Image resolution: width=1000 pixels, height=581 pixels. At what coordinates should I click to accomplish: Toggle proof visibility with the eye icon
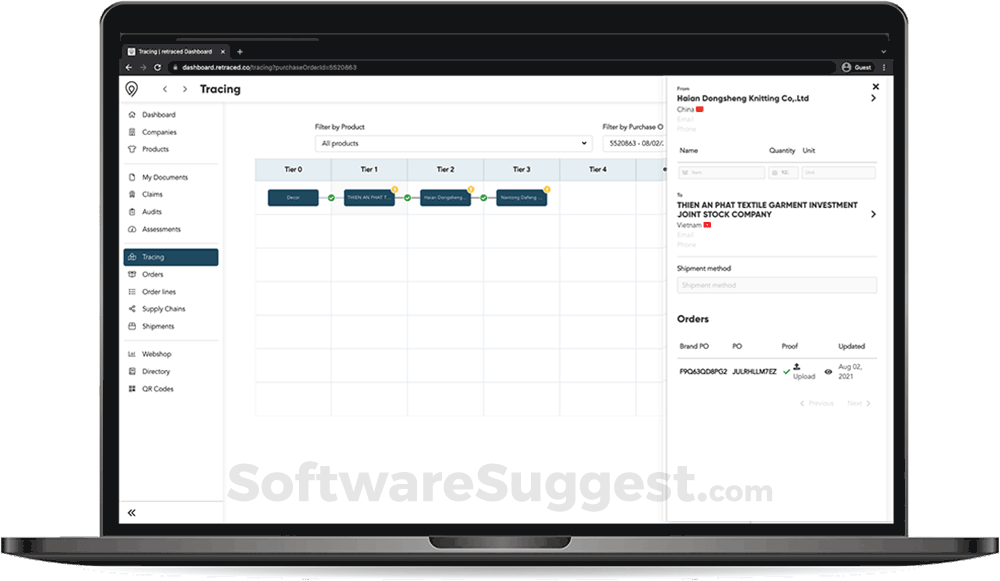(x=829, y=371)
